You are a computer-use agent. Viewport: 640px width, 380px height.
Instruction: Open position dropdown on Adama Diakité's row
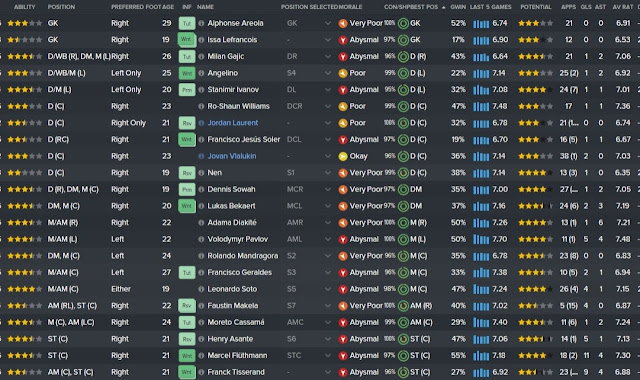328,223
